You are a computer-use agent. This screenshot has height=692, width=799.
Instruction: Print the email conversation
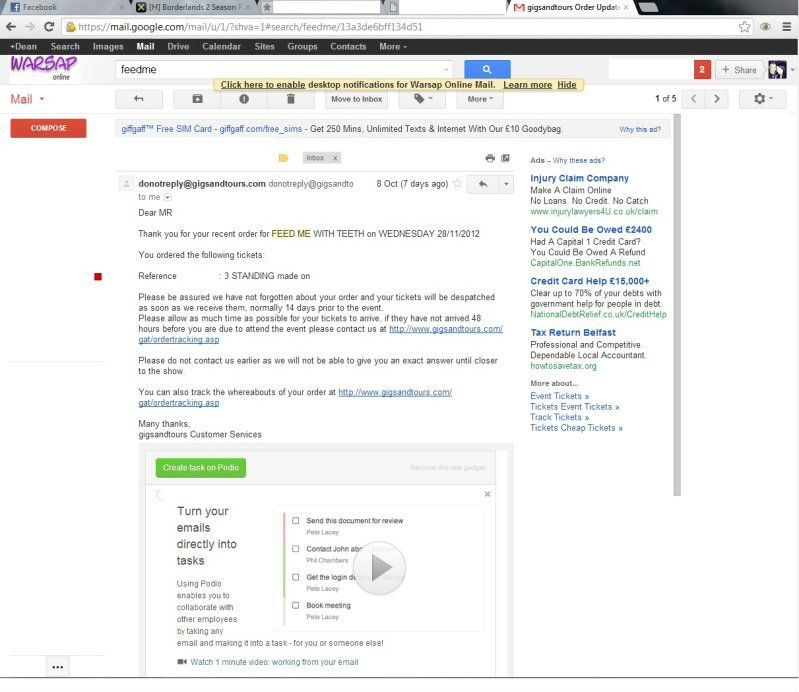tap(490, 158)
